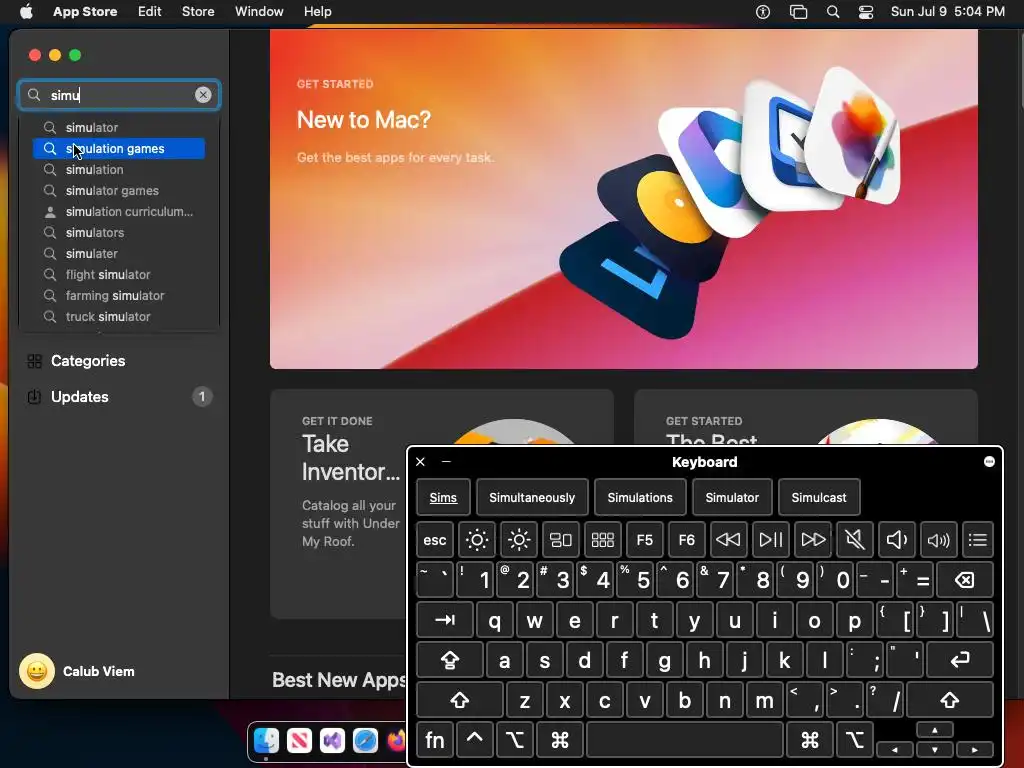Click the rewind media key
This screenshot has width=1024, height=768.
[x=729, y=539]
